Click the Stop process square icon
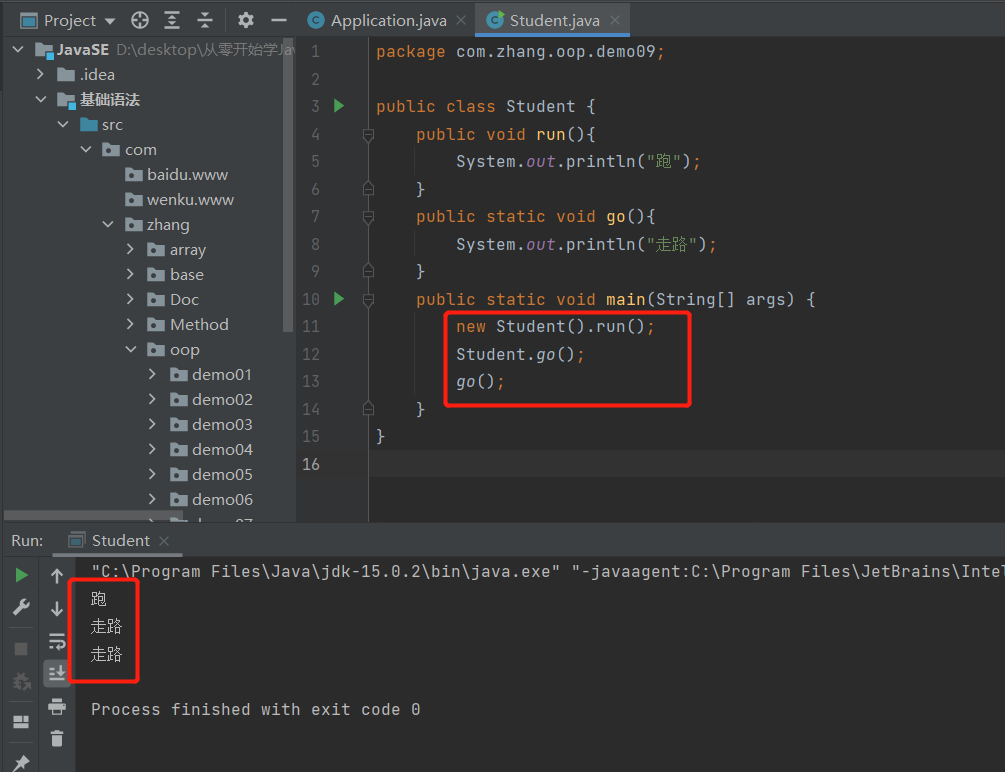The height and width of the screenshot is (772, 1005). tap(21, 649)
